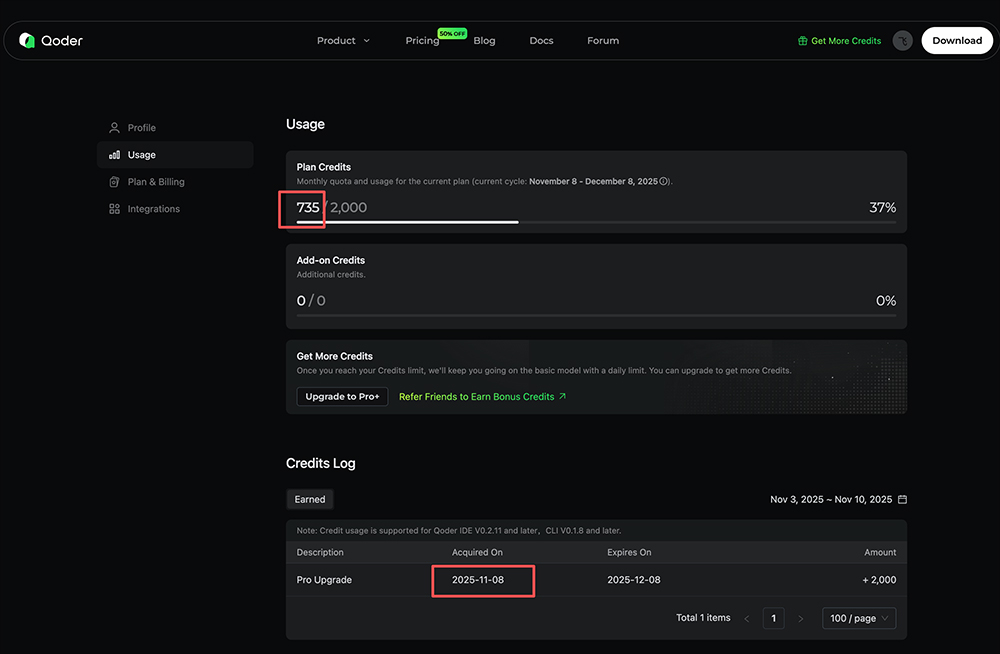
Task: Click the Plan Credits progress bar
Action: point(596,222)
